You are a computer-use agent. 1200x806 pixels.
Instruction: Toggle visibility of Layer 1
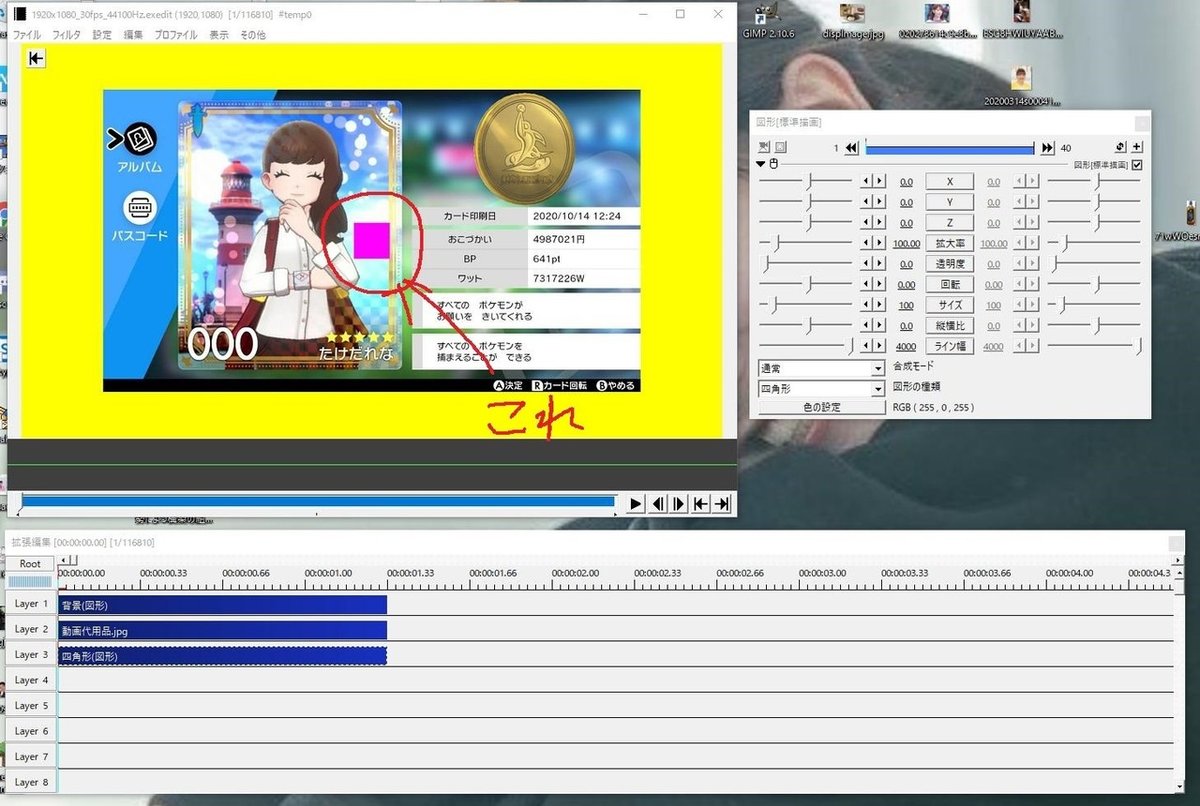(30, 604)
